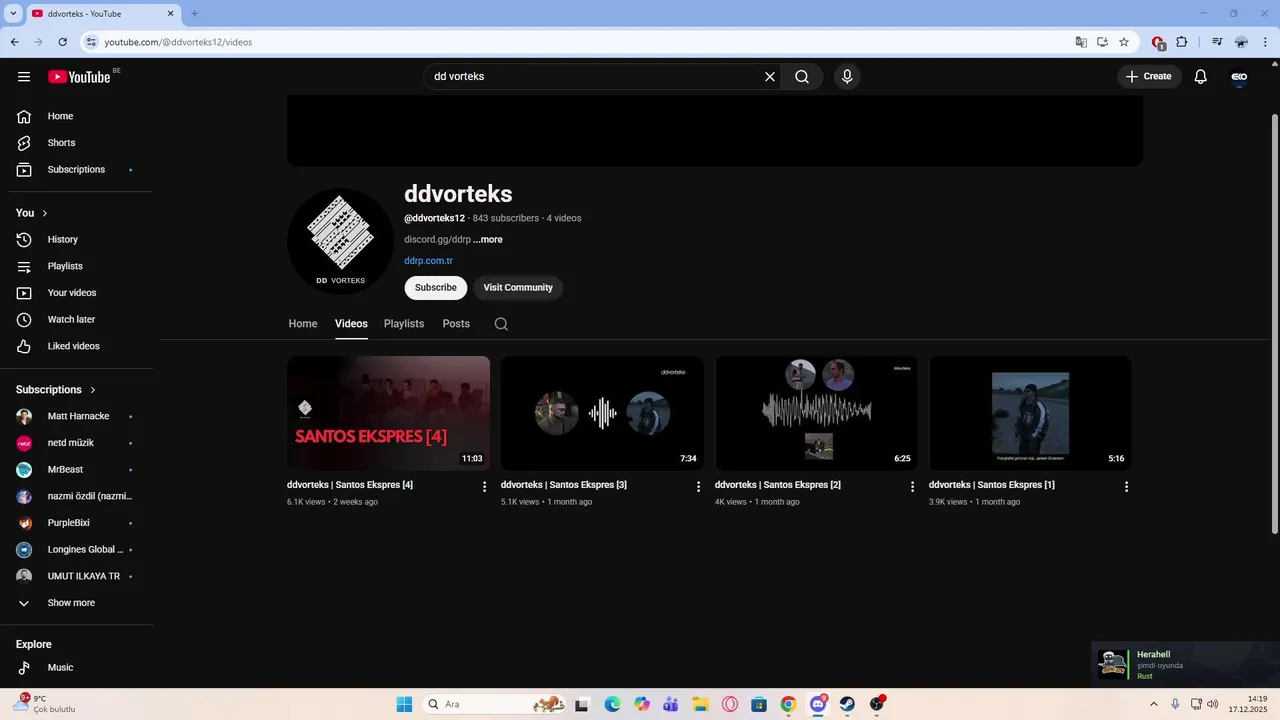Open ddvorteks | Santos Ekspres [3] title
The width and height of the screenshot is (1280, 720).
point(564,485)
